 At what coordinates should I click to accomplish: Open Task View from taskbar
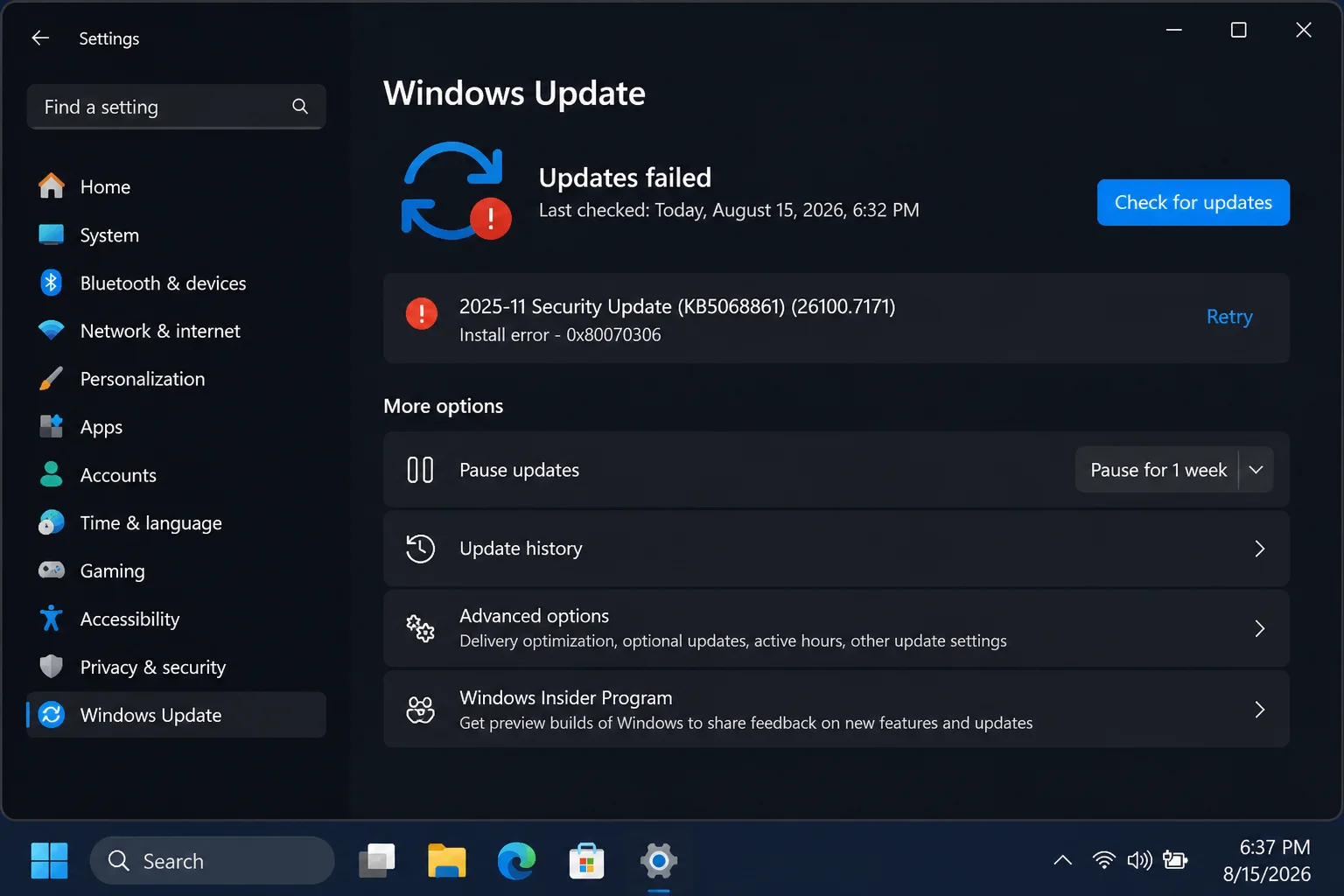point(377,861)
